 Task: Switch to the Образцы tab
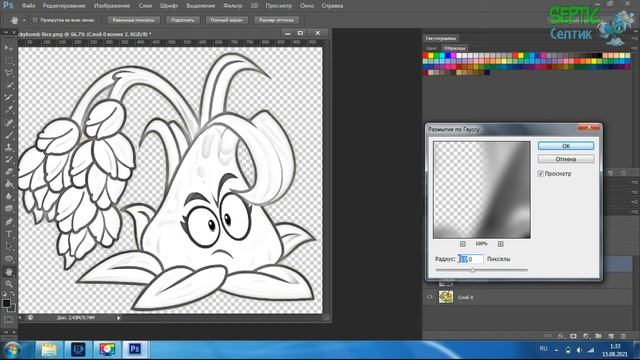click(x=454, y=48)
